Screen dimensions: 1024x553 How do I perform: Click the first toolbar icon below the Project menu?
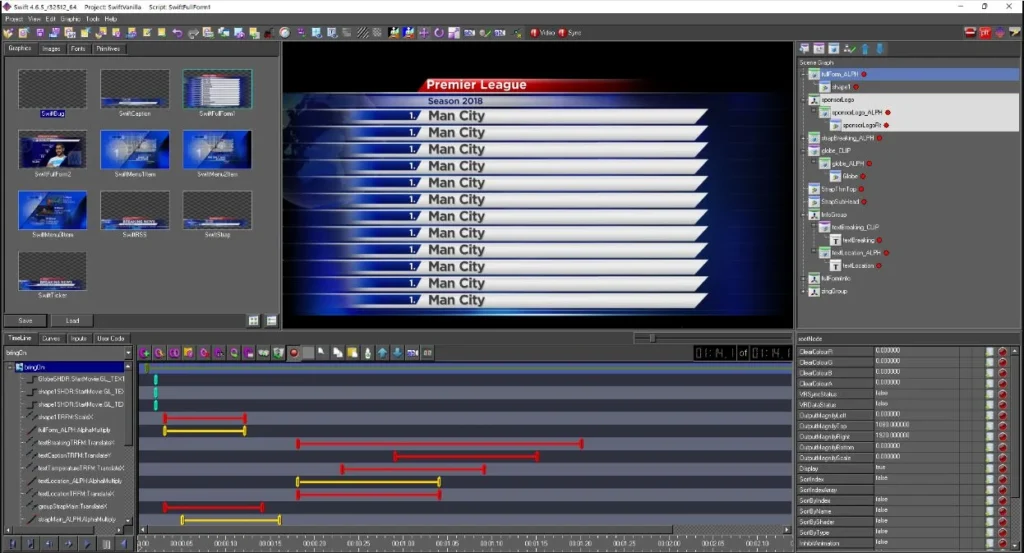[x=8, y=33]
